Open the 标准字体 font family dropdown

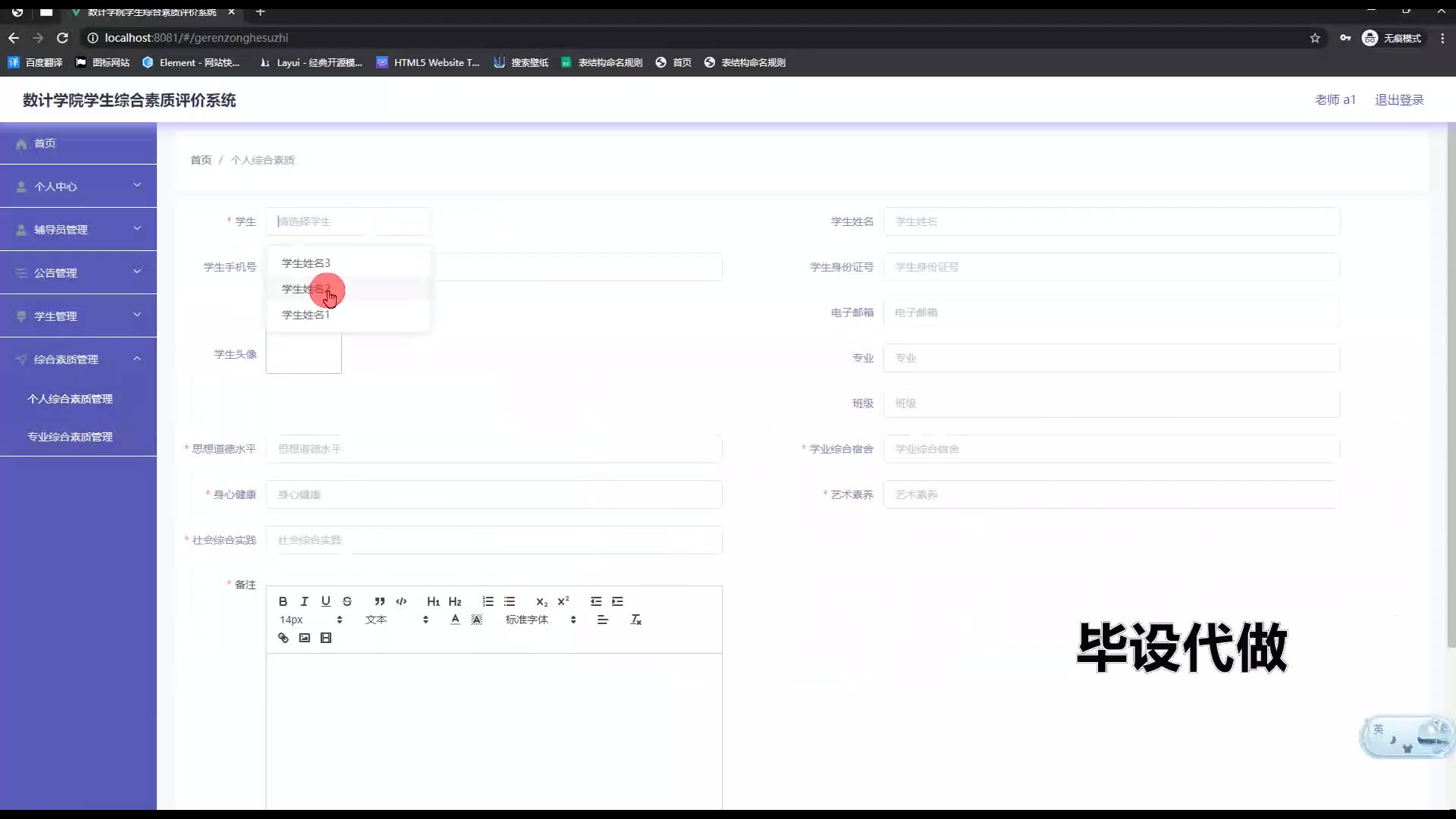coord(540,620)
